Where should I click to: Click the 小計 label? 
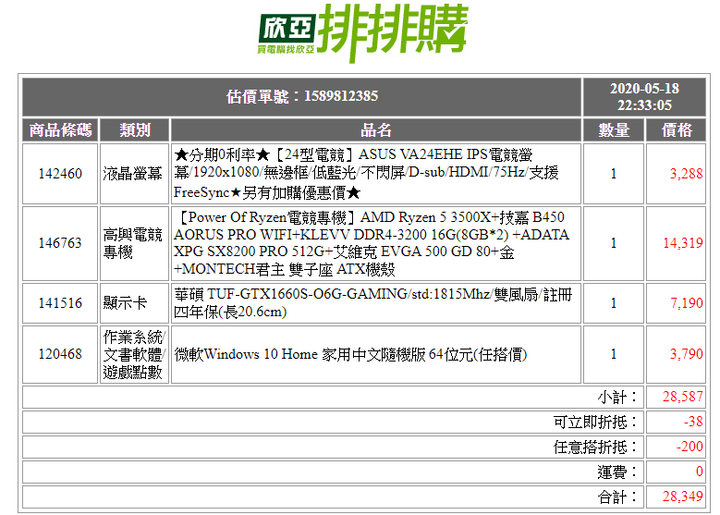pyautogui.click(x=618, y=397)
